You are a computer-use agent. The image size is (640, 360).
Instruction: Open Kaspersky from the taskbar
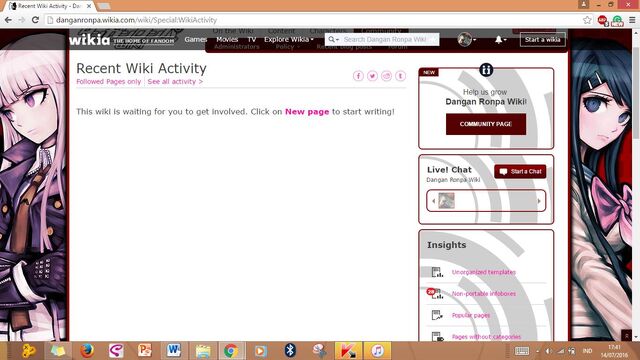point(348,350)
